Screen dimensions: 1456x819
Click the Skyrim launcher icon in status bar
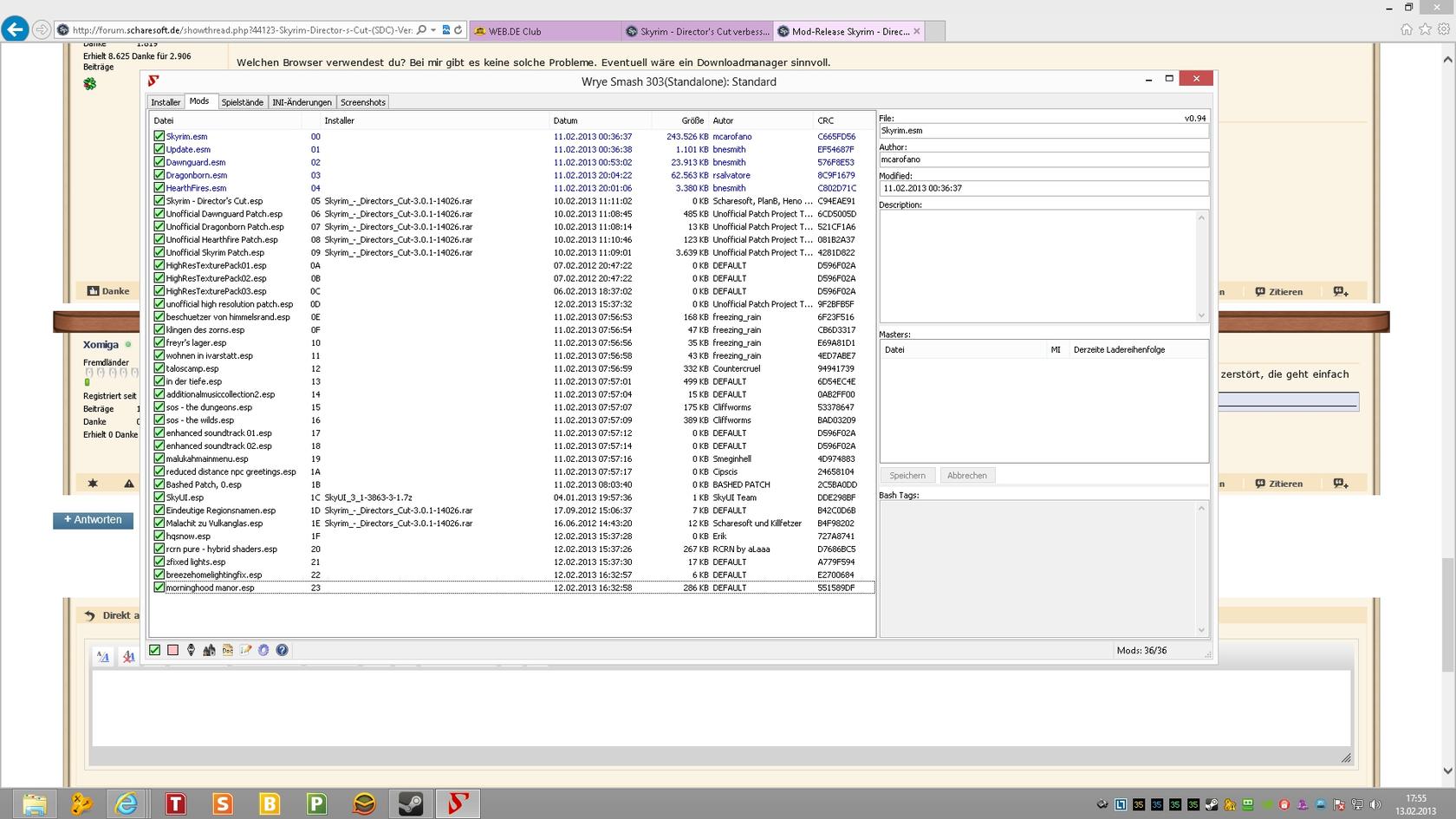192,650
